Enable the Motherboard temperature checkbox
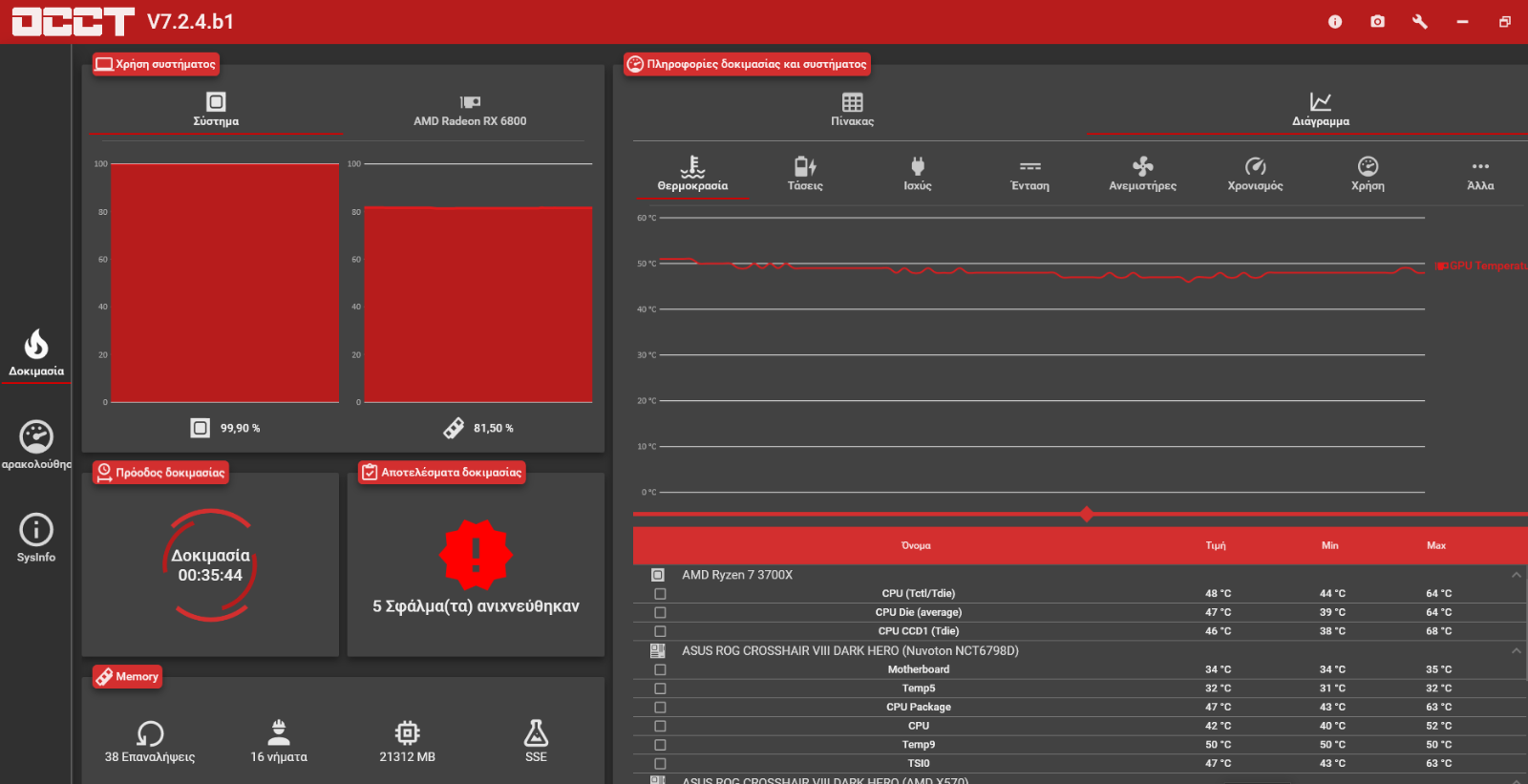Screen dimensions: 1528x784 click(x=660, y=670)
